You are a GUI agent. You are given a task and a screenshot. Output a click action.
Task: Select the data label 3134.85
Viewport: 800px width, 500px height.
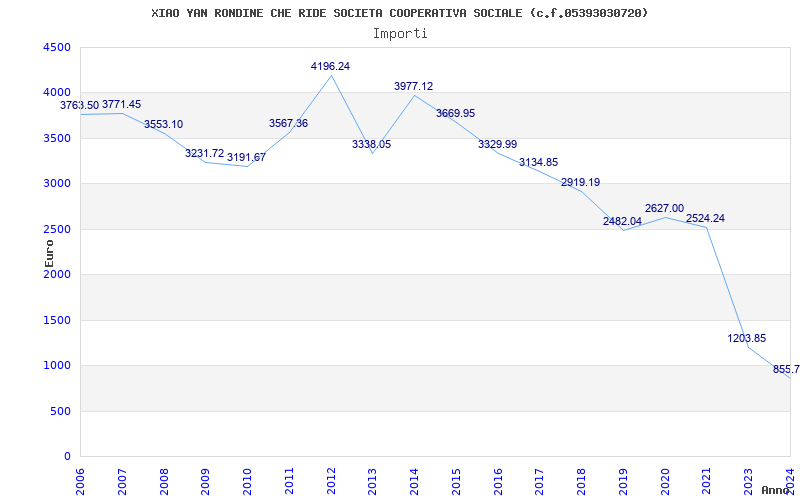(538, 163)
